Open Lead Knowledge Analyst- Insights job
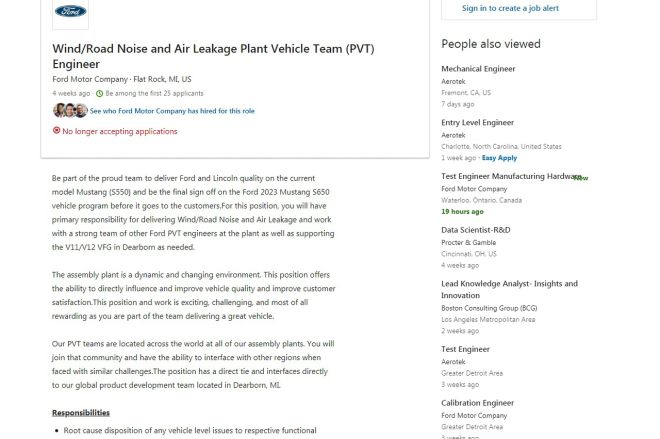The height and width of the screenshot is (439, 660). (509, 289)
